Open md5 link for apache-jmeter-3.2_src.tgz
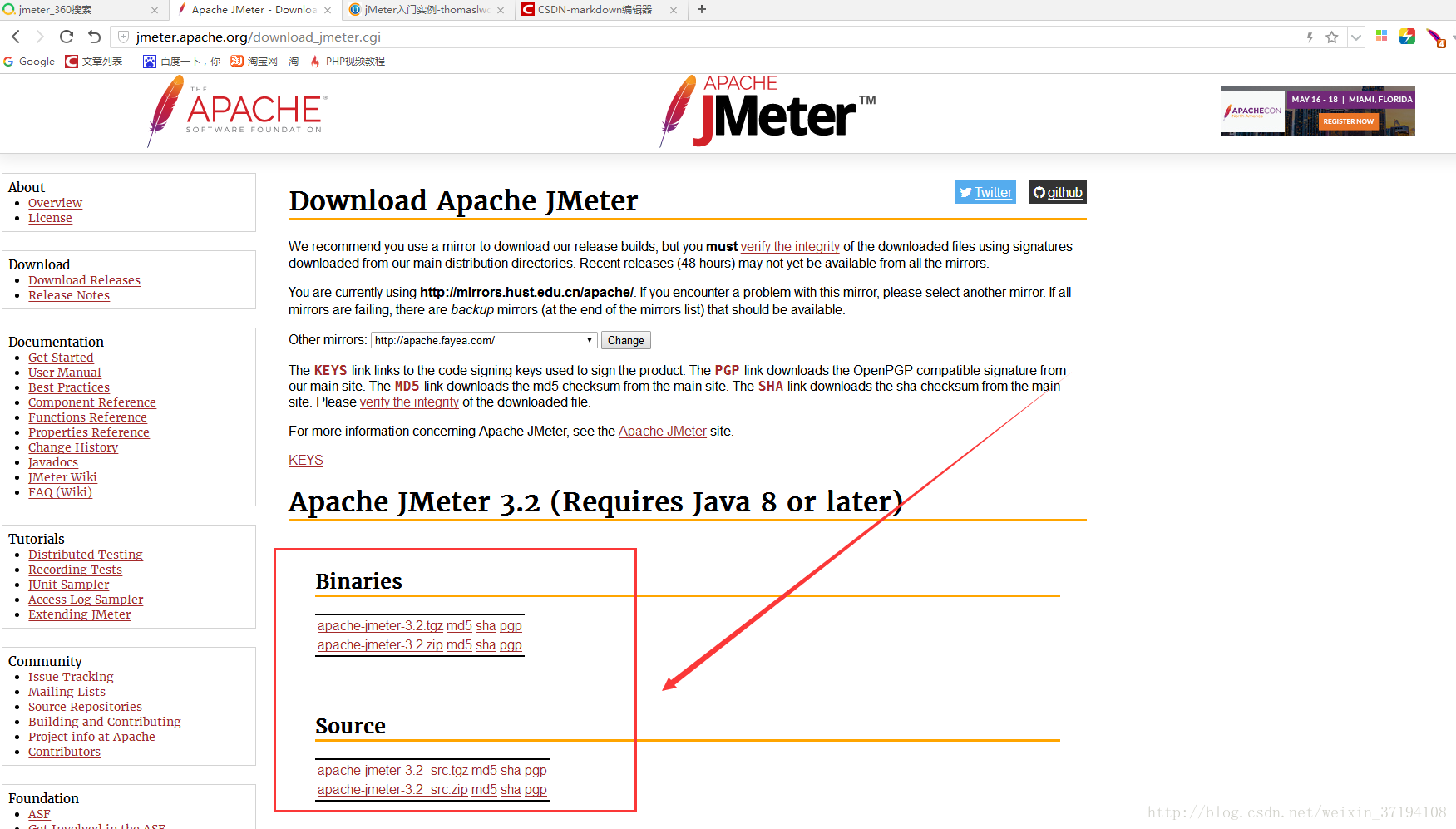Viewport: 1456px width, 829px height. click(x=484, y=771)
